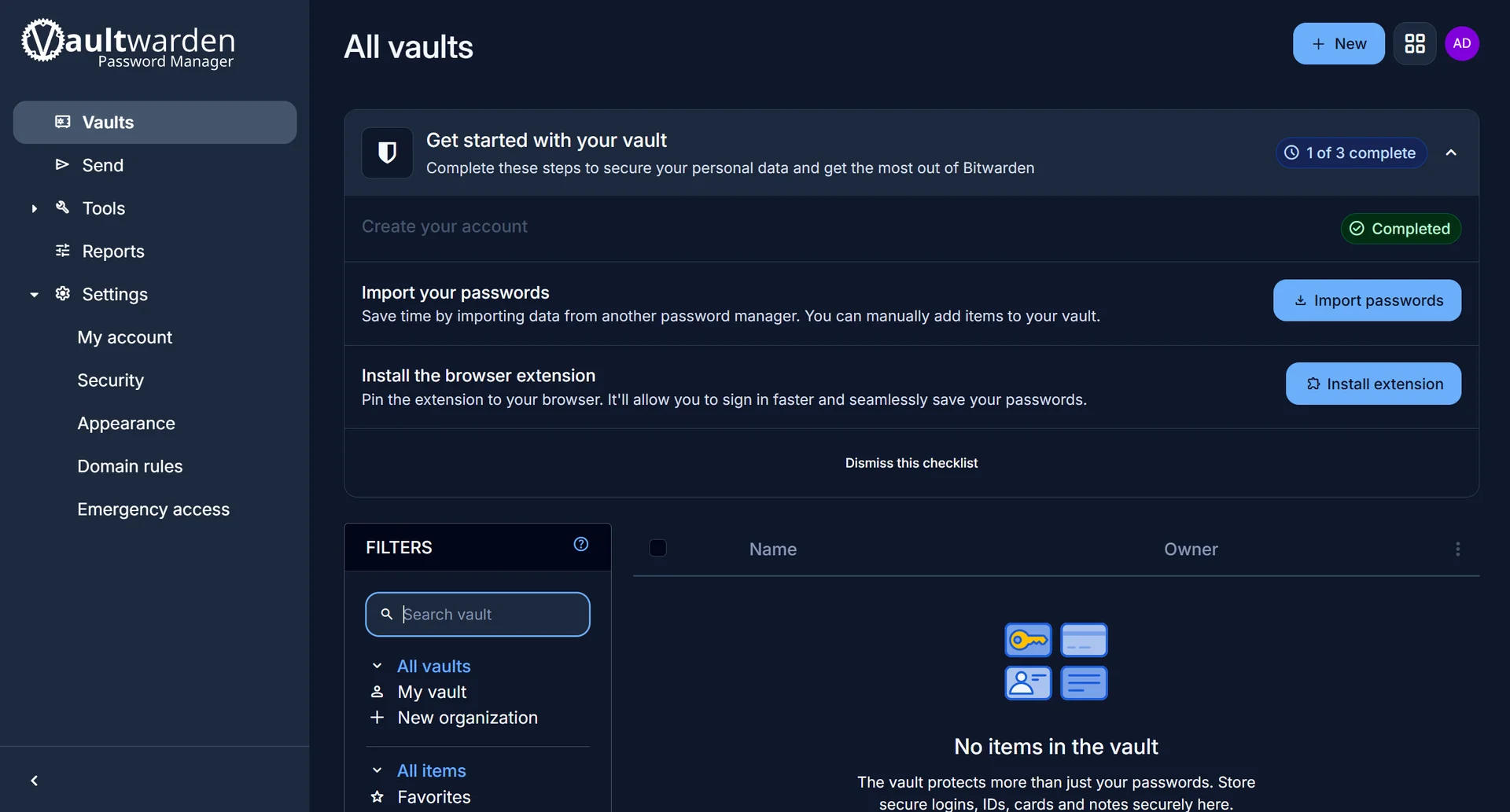Click the plus icon beside New organization
Screen dimensions: 1510x812
[x=377, y=718]
